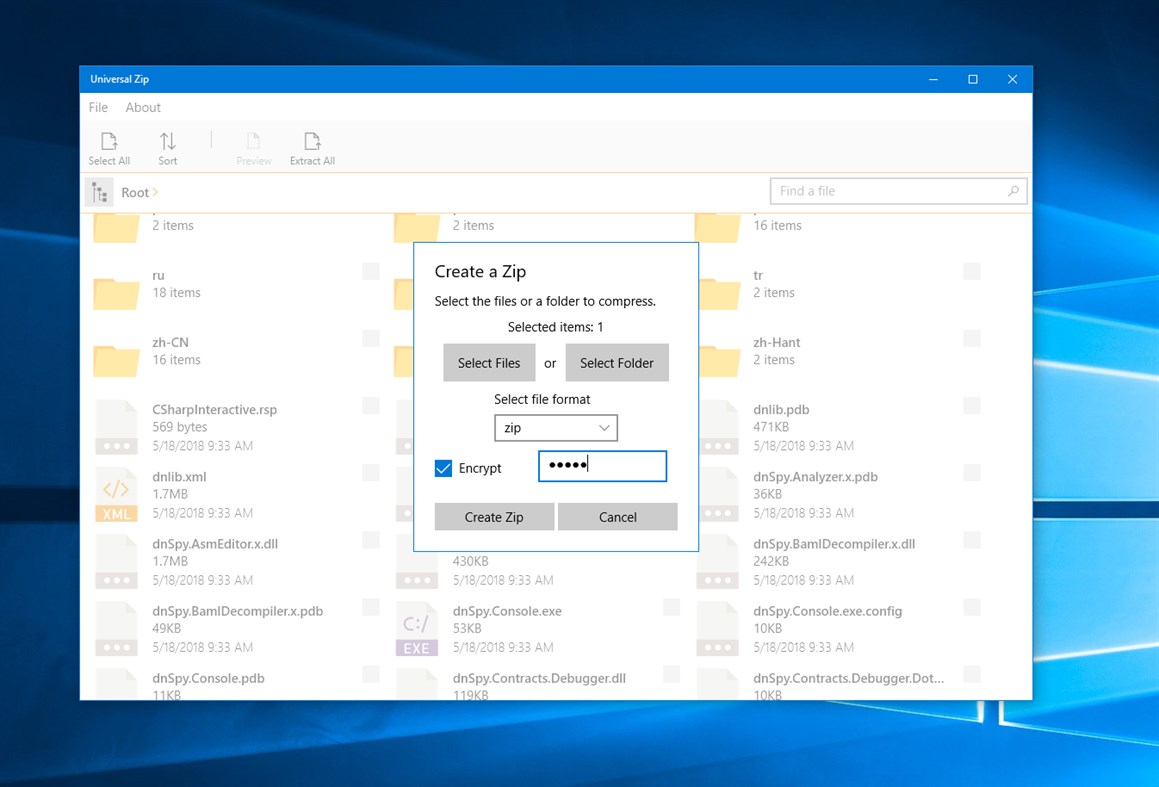This screenshot has width=1159, height=787.
Task: Open the File menu
Action: tap(97, 107)
